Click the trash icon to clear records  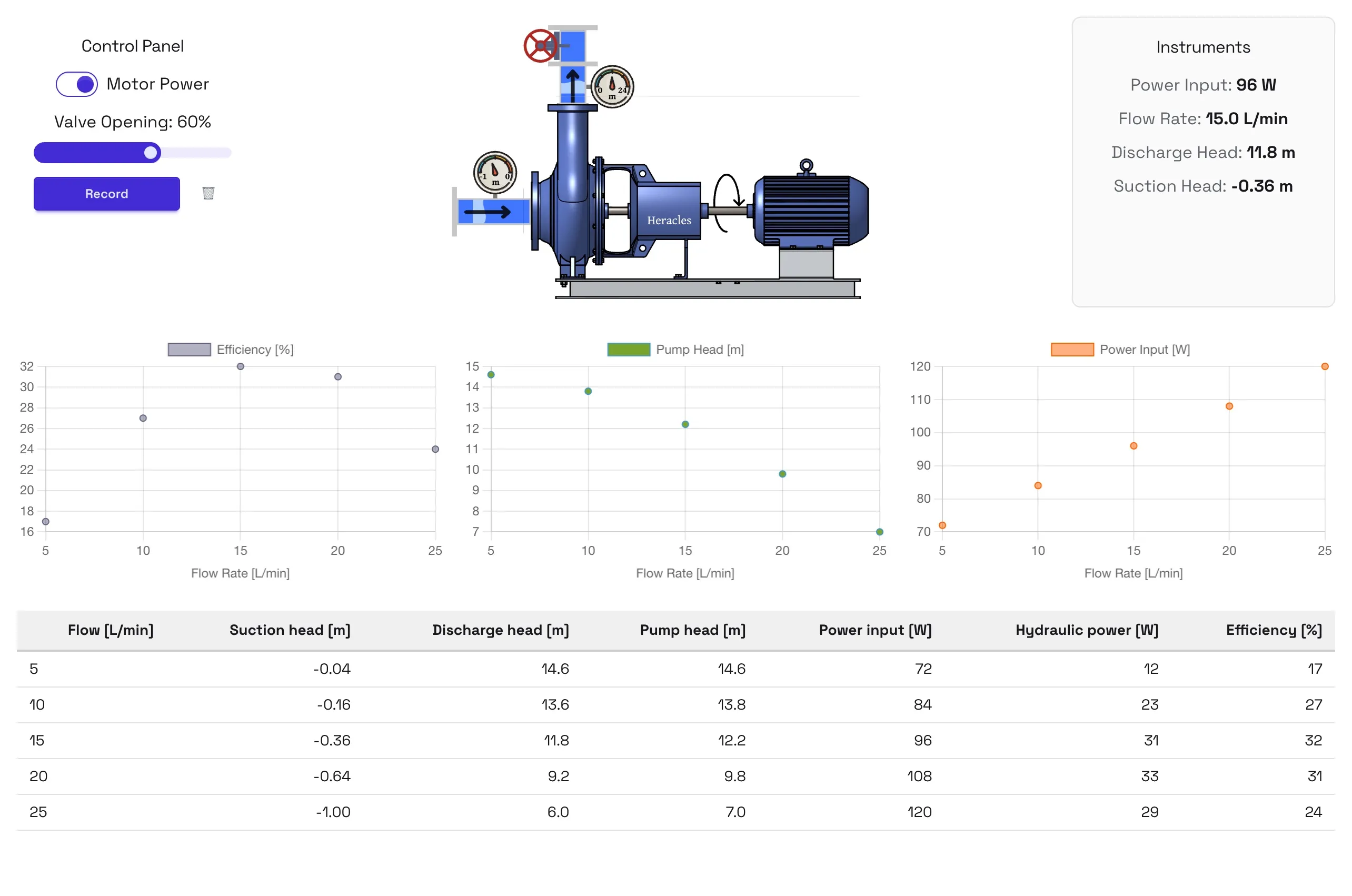tap(208, 193)
